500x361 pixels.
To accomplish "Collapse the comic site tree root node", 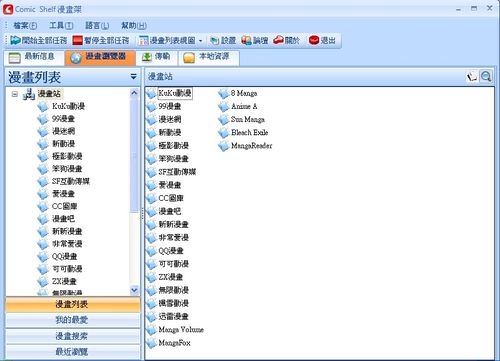I will [x=14, y=94].
